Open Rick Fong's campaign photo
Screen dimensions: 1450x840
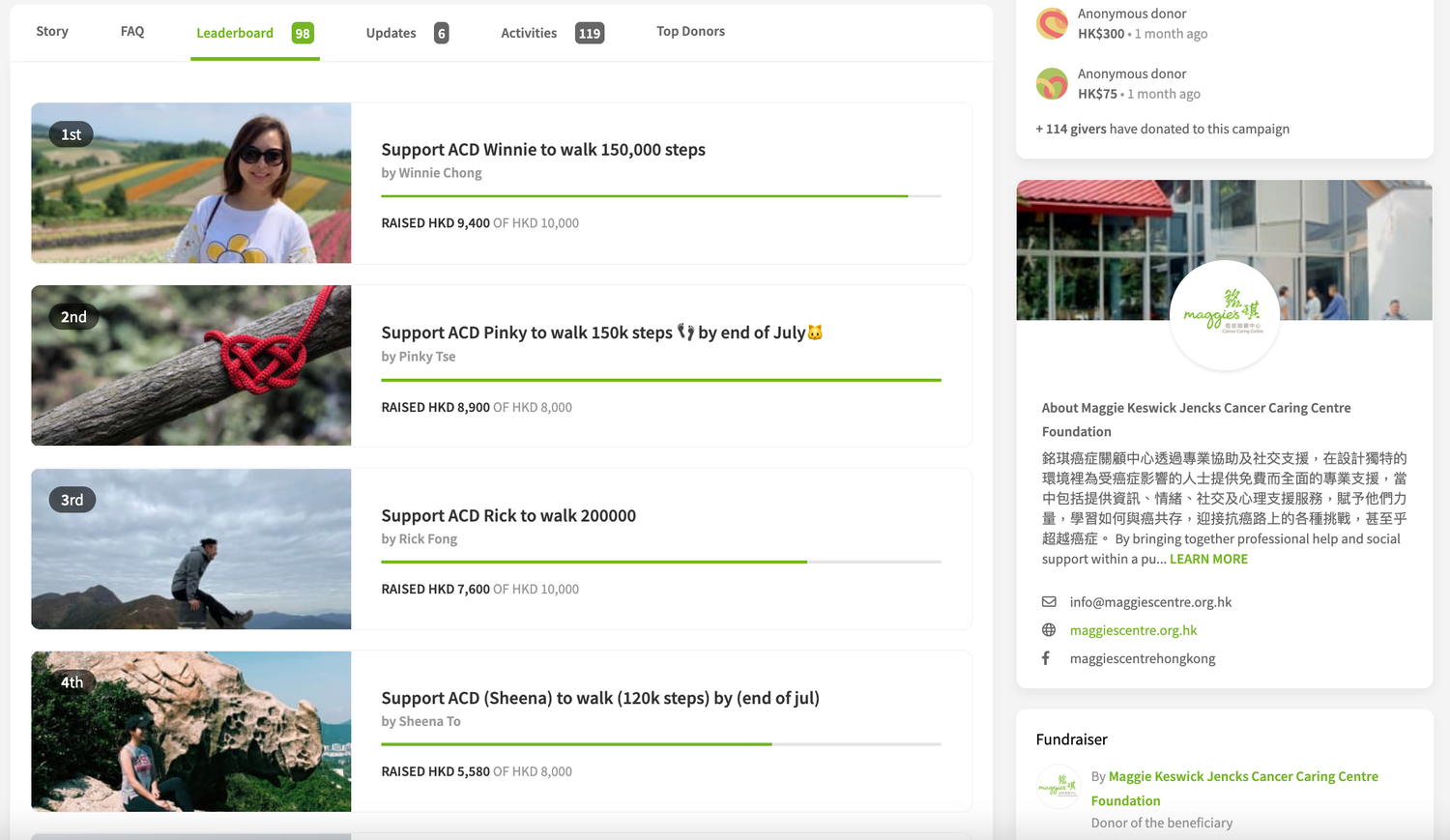pyautogui.click(x=191, y=549)
